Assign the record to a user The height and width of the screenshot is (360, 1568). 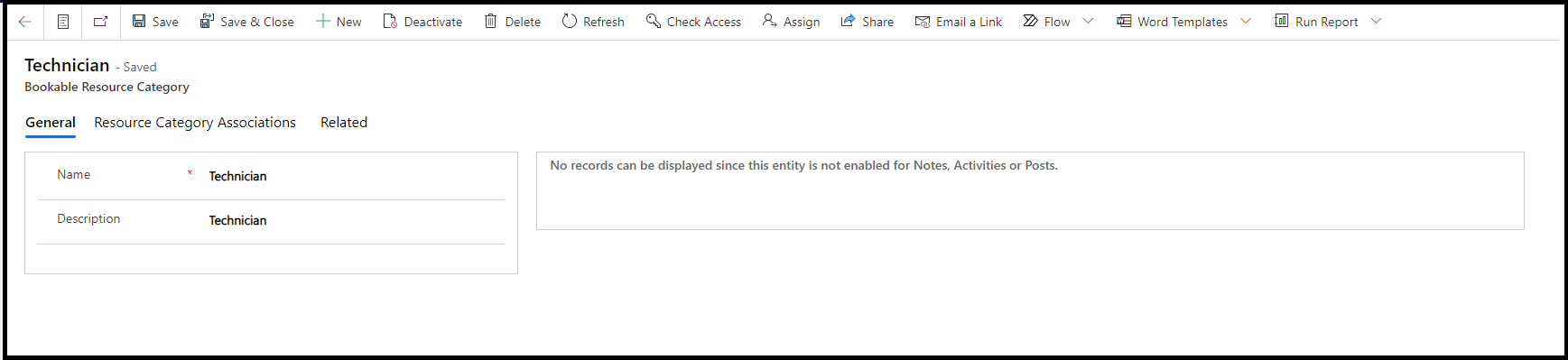click(791, 22)
